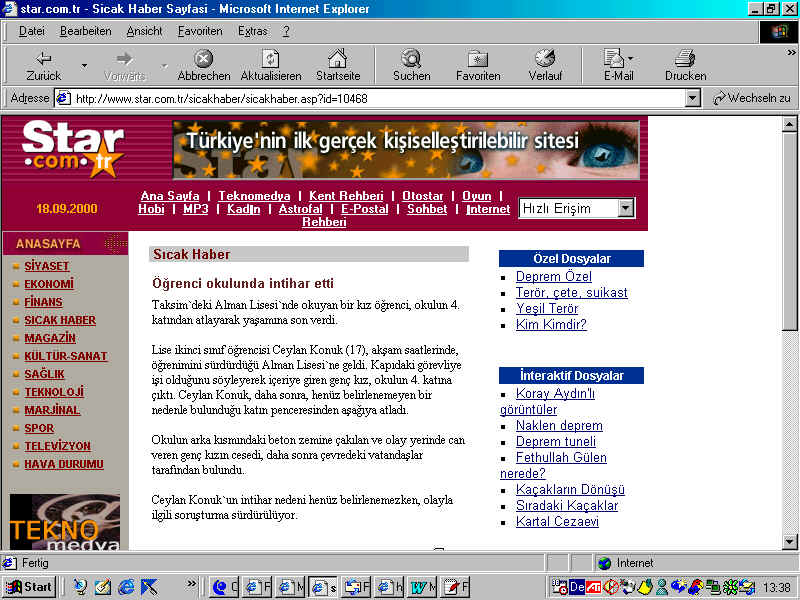The height and width of the screenshot is (600, 800).
Task: Open the Ansicht menu
Action: [x=144, y=31]
